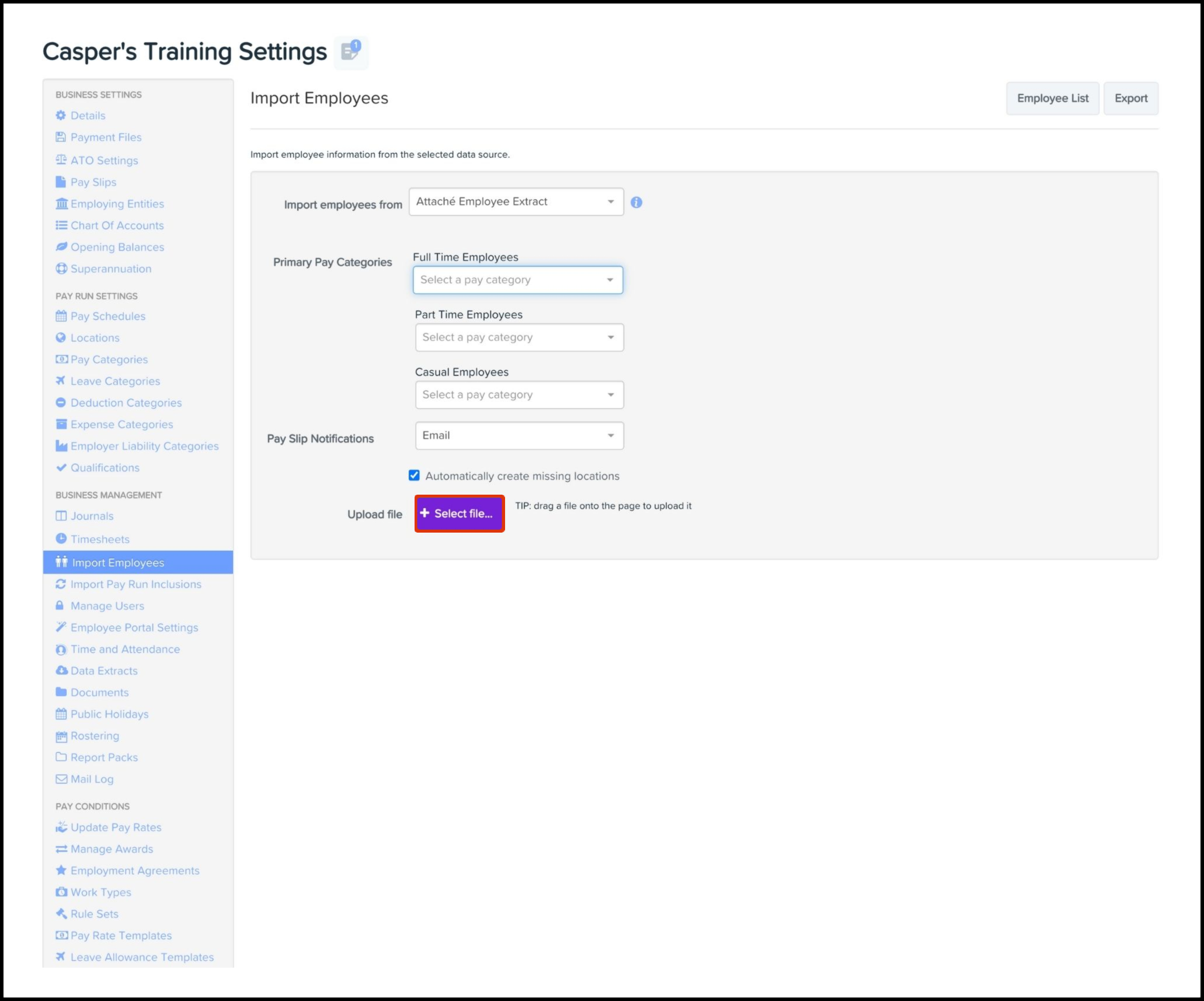Click the airplane icon for Leave Categories
Image resolution: width=1204 pixels, height=1001 pixels.
(61, 381)
